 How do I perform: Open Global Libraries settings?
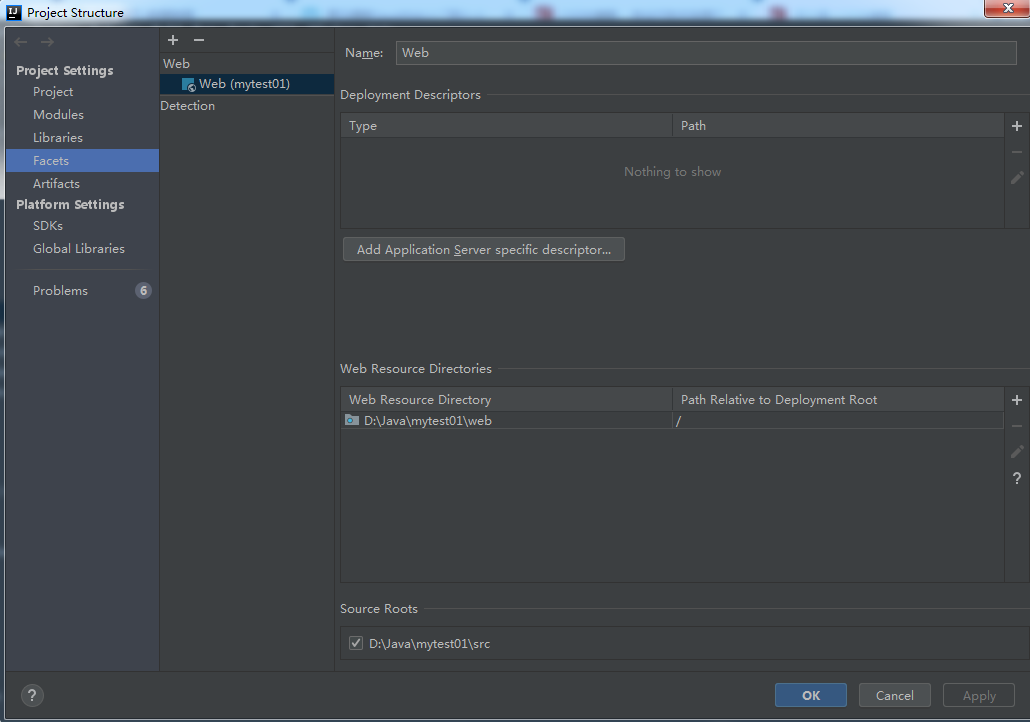(x=79, y=249)
